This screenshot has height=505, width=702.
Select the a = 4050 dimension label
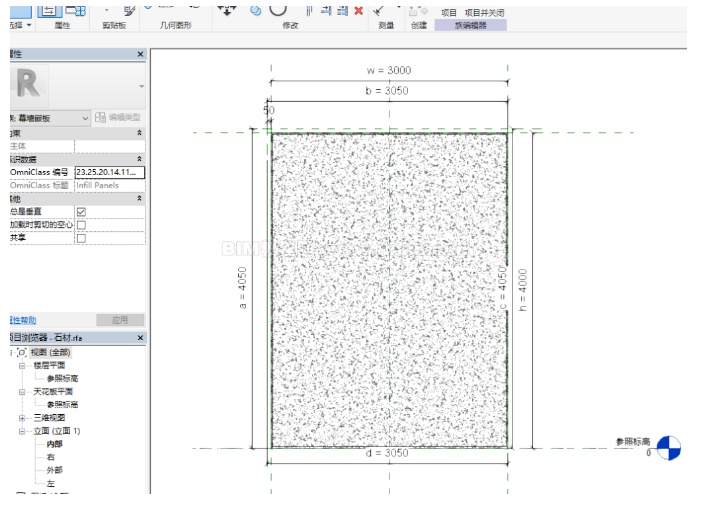click(242, 287)
